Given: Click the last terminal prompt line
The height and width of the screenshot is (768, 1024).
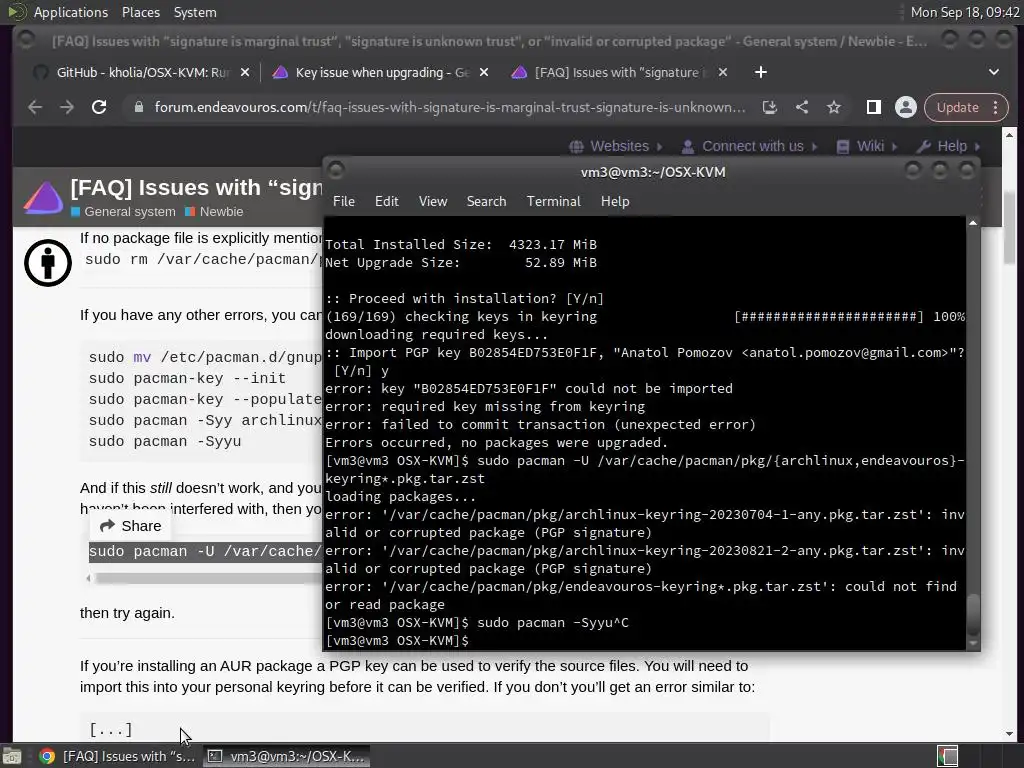Looking at the screenshot, I should [397, 641].
